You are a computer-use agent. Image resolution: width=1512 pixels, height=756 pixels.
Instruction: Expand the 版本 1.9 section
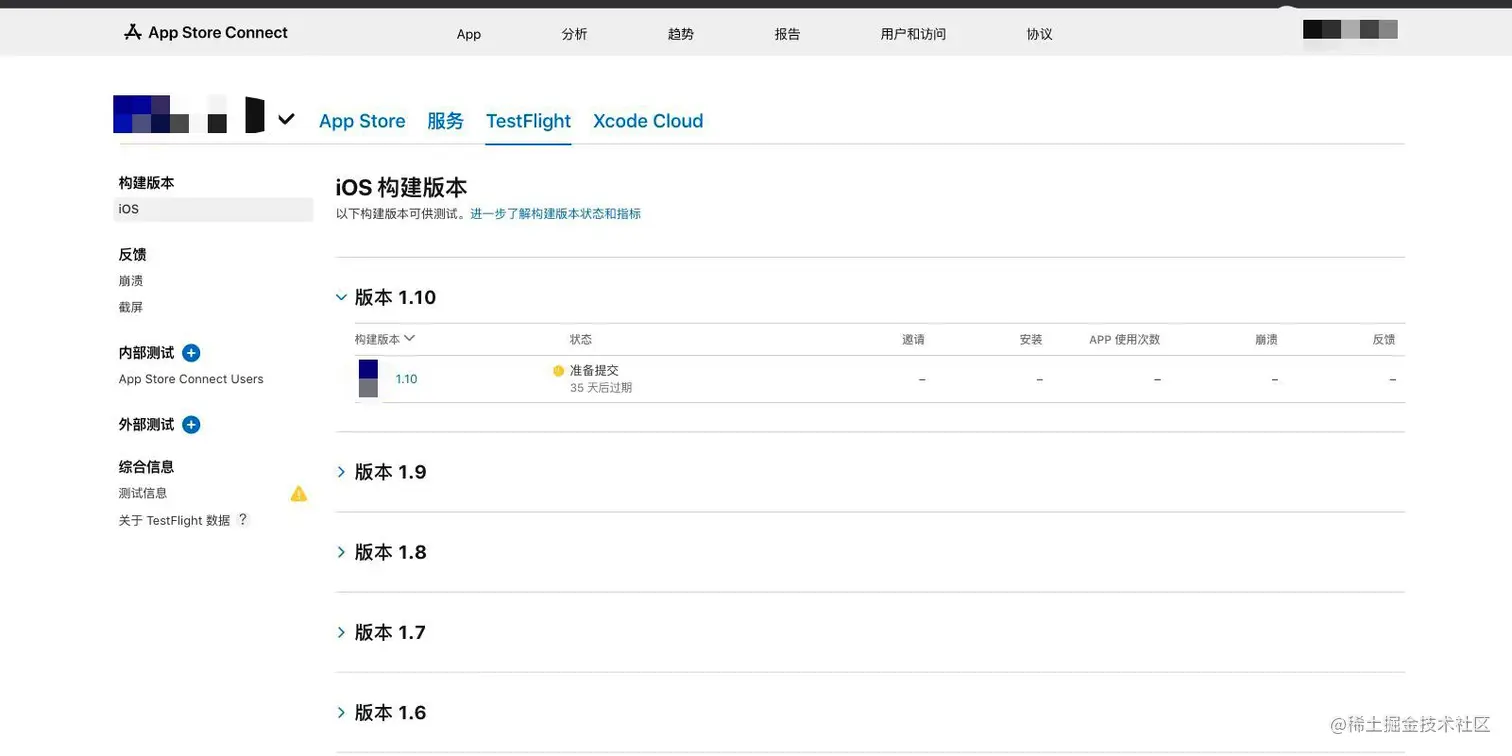tap(341, 472)
